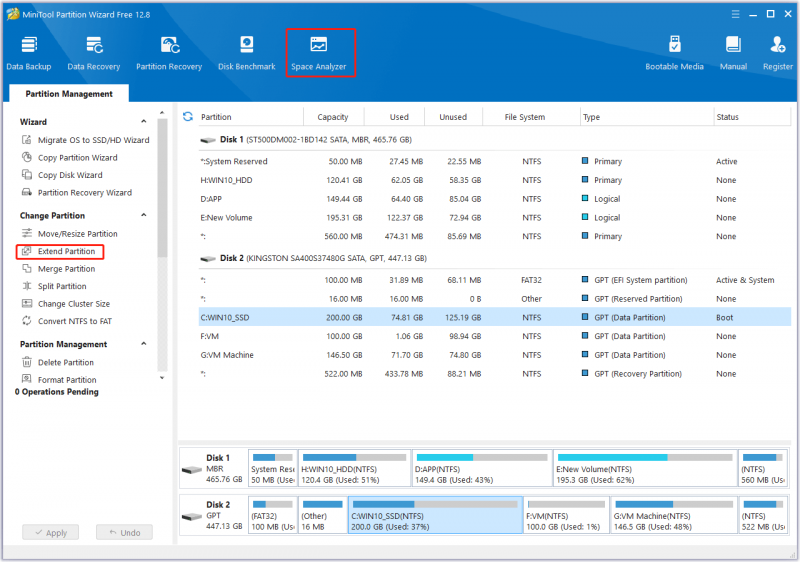Viewport: 800px width, 562px height.
Task: Select the F:VM partition row
Action: 494,336
